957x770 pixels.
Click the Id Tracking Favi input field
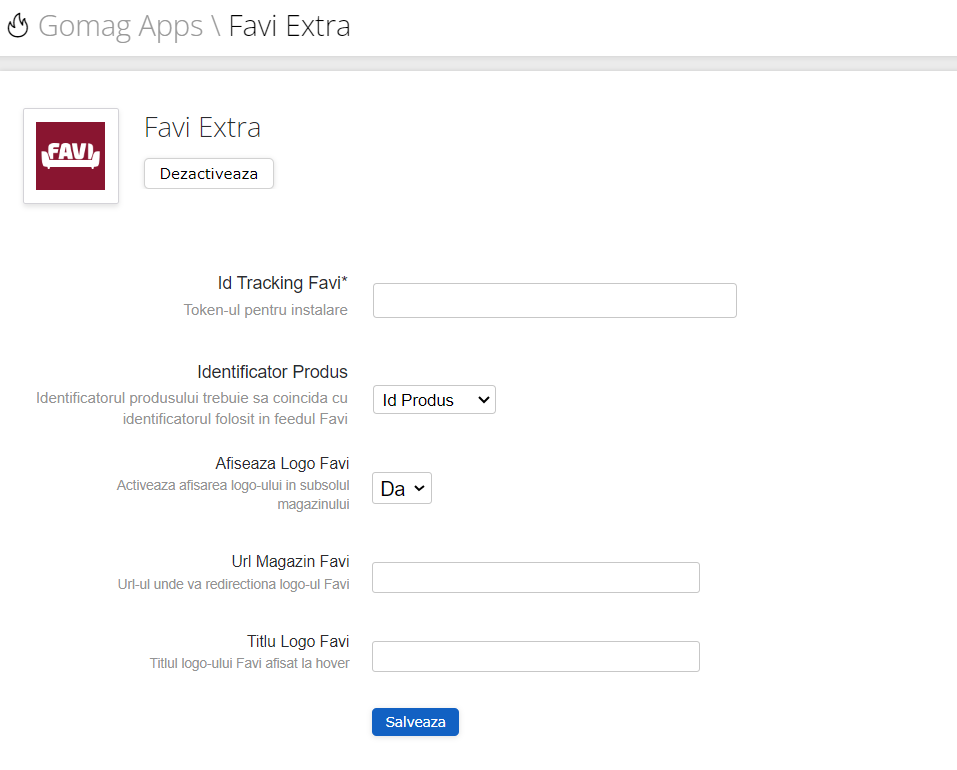click(554, 300)
